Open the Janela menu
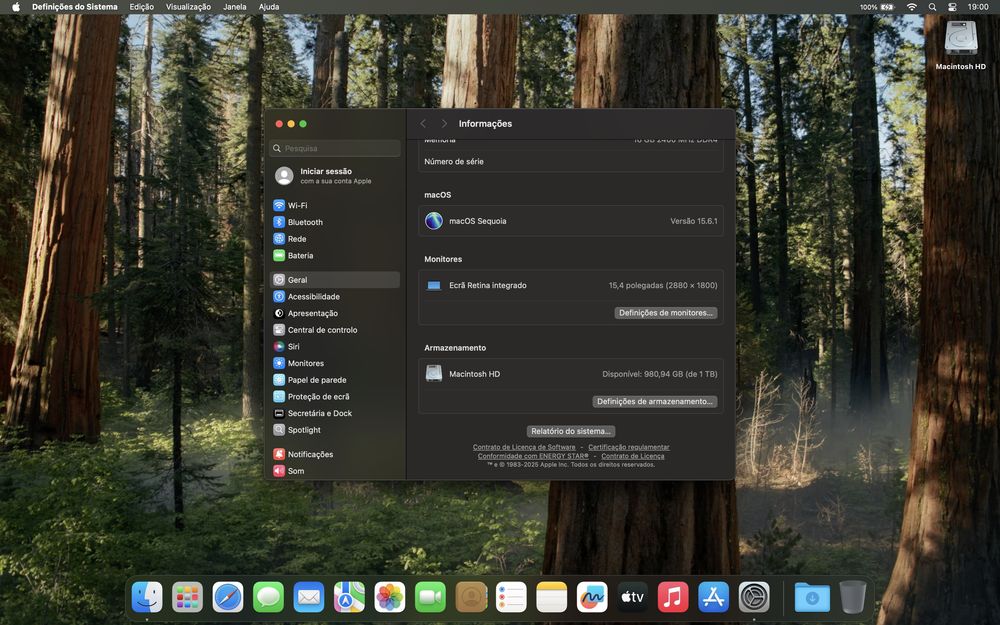The height and width of the screenshot is (625, 1000). 235,7
